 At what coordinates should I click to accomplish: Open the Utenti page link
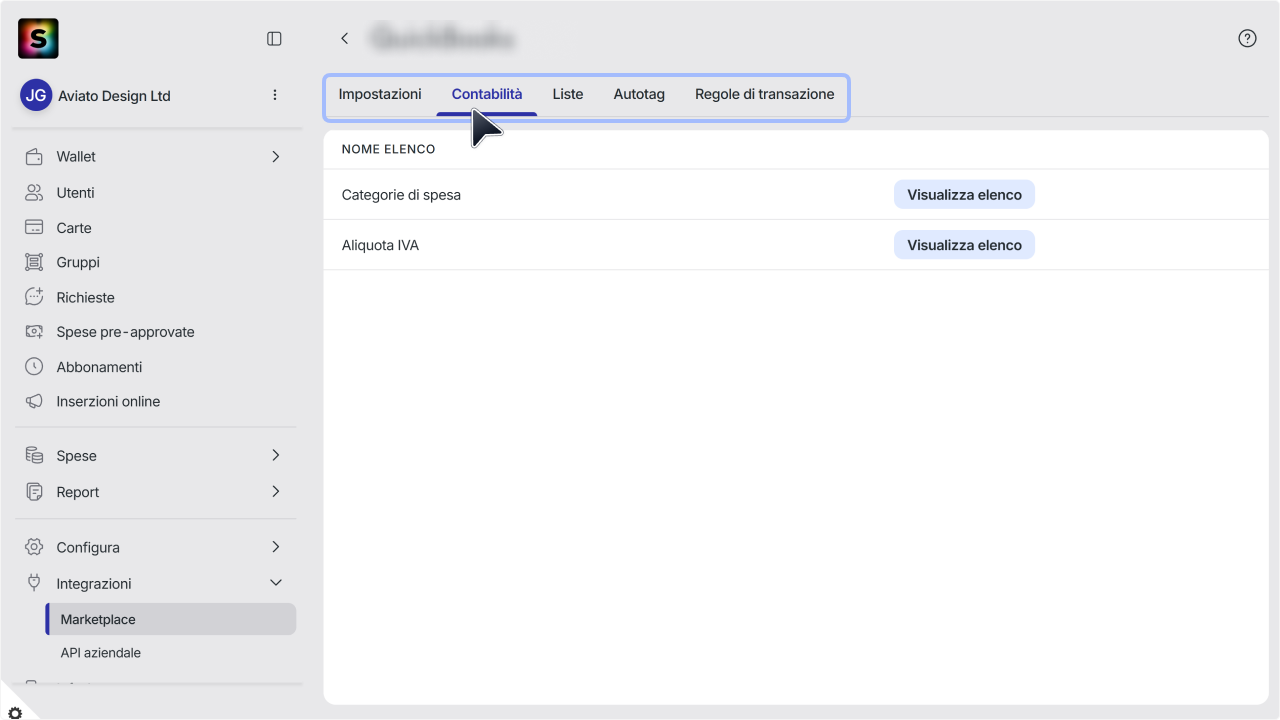76,193
